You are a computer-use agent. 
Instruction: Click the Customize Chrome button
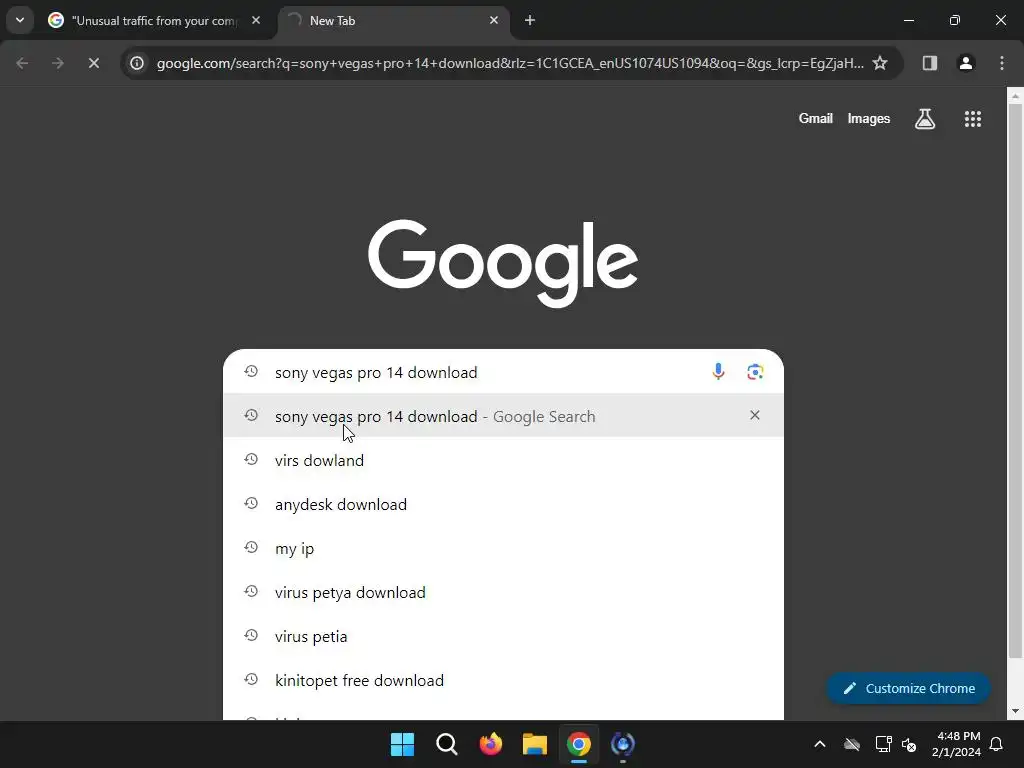(x=908, y=688)
